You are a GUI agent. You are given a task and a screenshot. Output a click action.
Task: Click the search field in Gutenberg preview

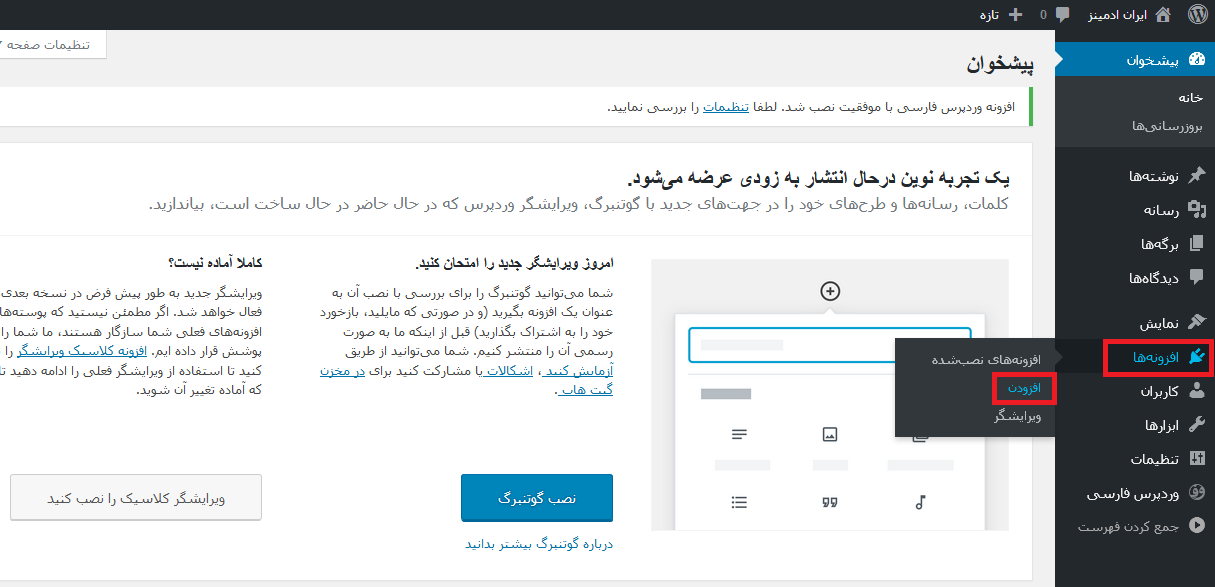830,345
